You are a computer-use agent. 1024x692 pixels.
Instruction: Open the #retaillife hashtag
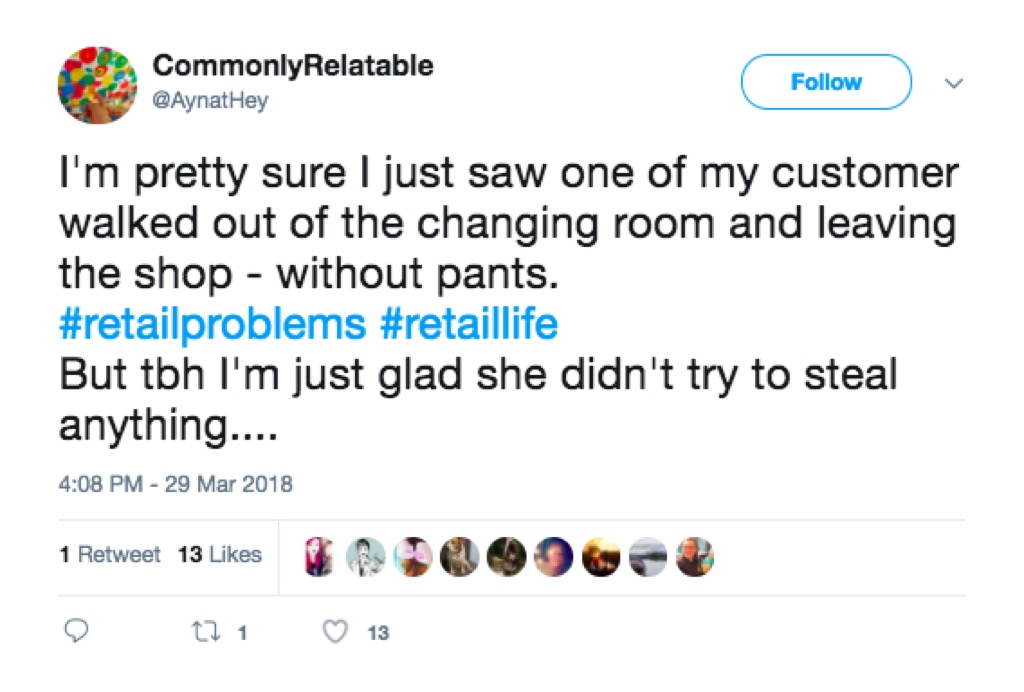[x=468, y=325]
